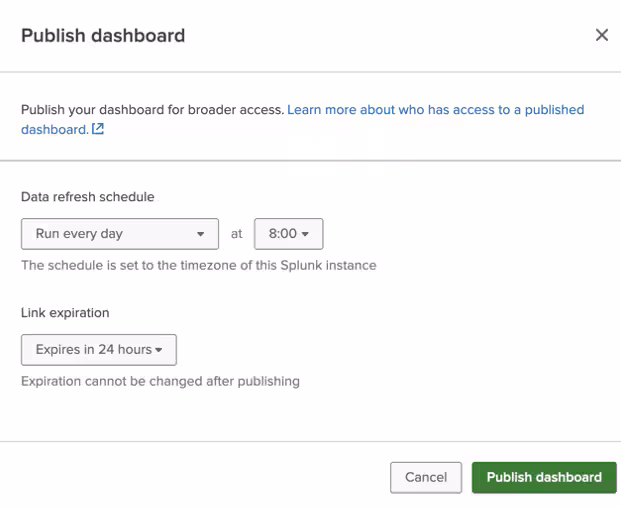
Task: Close the Publish dashboard dialog
Action: click(601, 35)
